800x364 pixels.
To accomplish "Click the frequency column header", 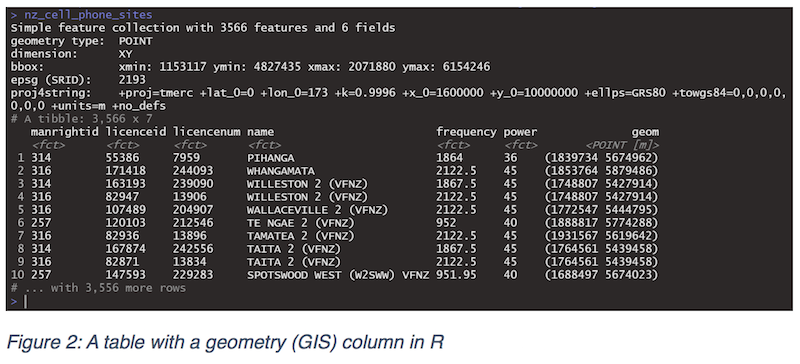I will tap(466, 132).
